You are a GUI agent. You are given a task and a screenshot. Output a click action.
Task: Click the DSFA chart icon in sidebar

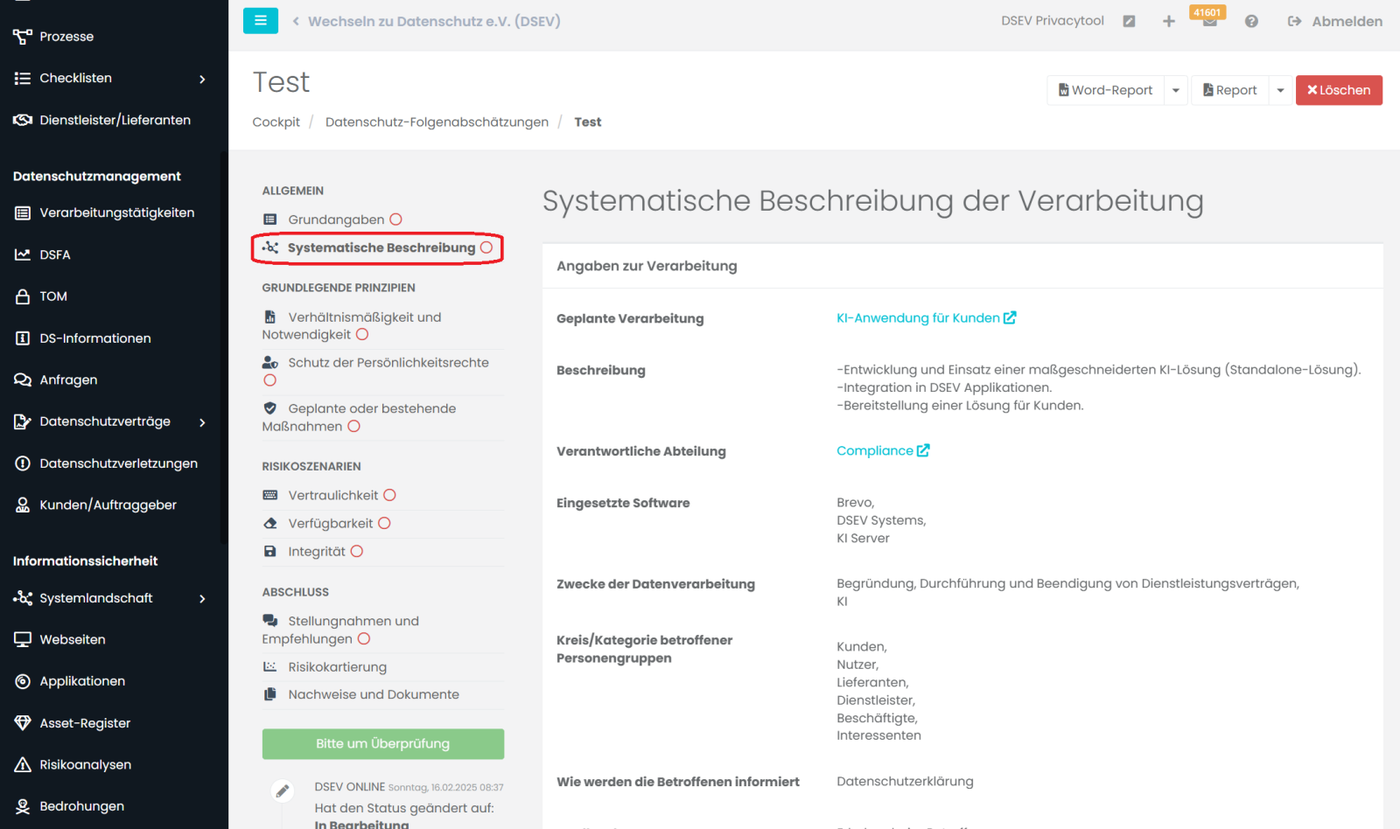coord(22,255)
